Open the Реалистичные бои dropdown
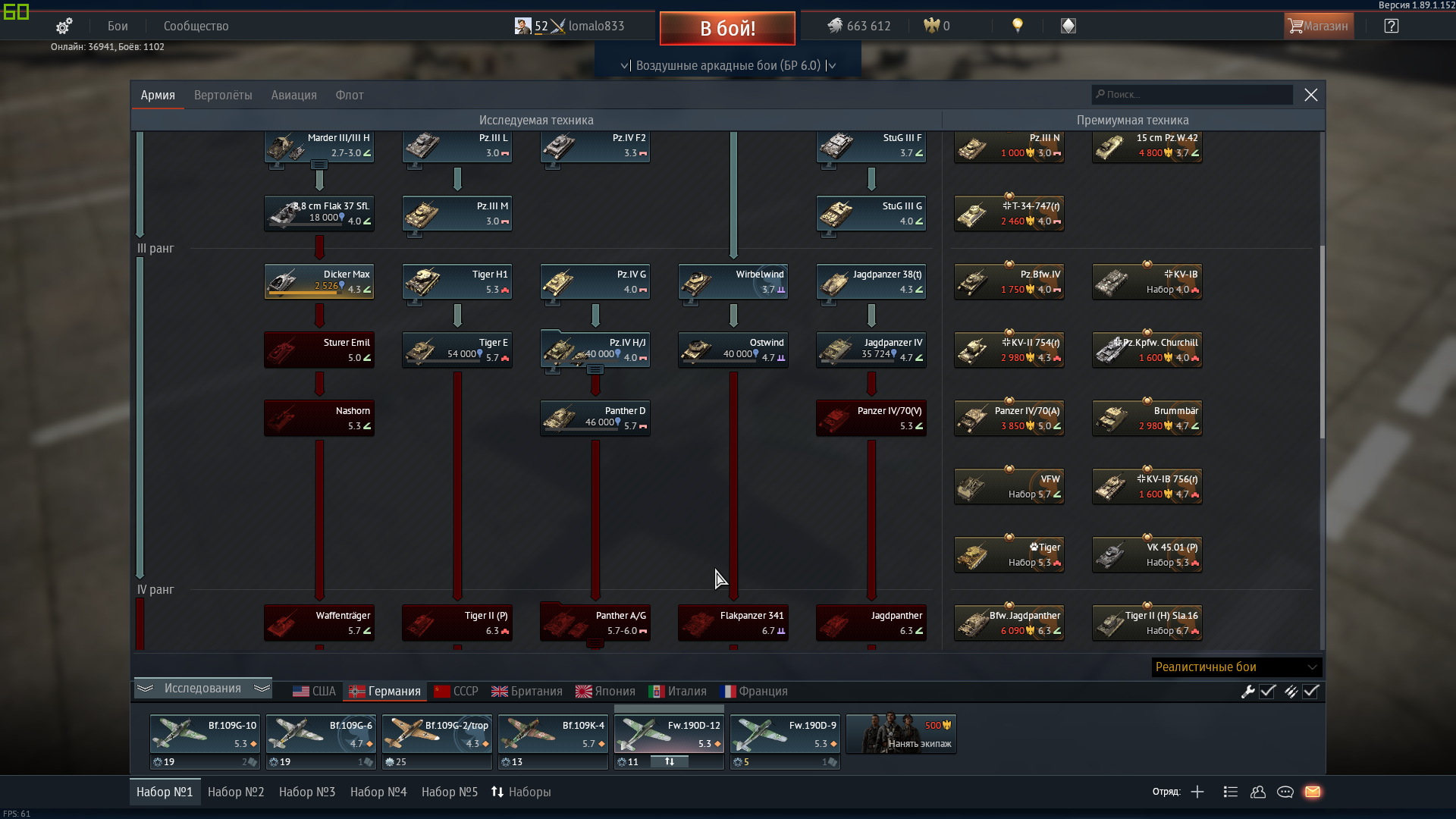The width and height of the screenshot is (1456, 819). [x=1237, y=667]
